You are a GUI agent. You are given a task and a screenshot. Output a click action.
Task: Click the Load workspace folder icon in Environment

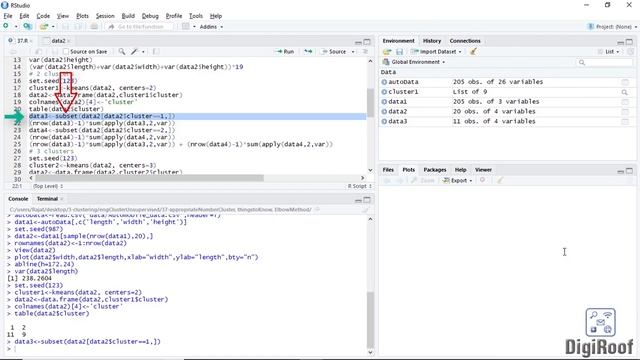(x=387, y=52)
